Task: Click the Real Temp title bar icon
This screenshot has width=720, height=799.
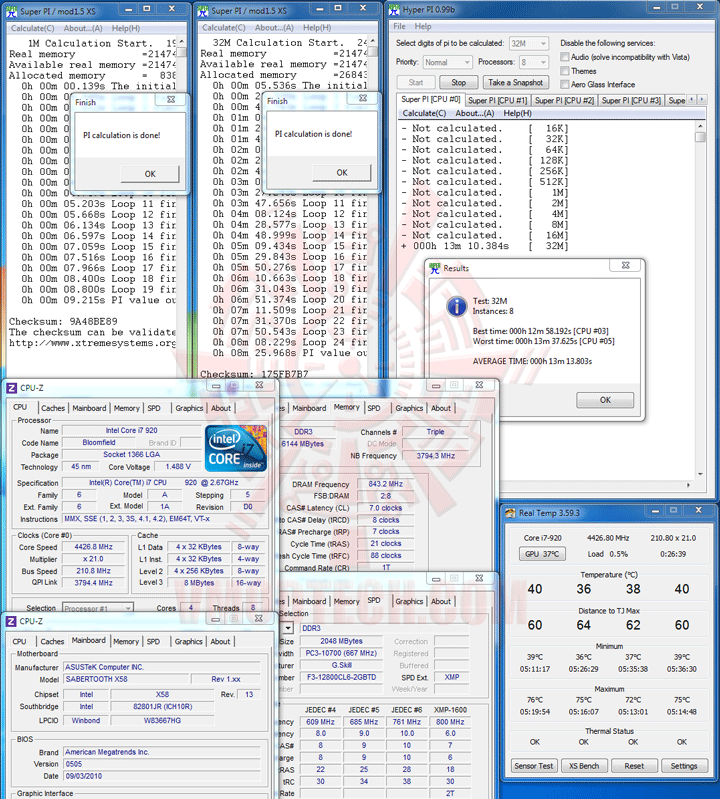Action: (510, 513)
